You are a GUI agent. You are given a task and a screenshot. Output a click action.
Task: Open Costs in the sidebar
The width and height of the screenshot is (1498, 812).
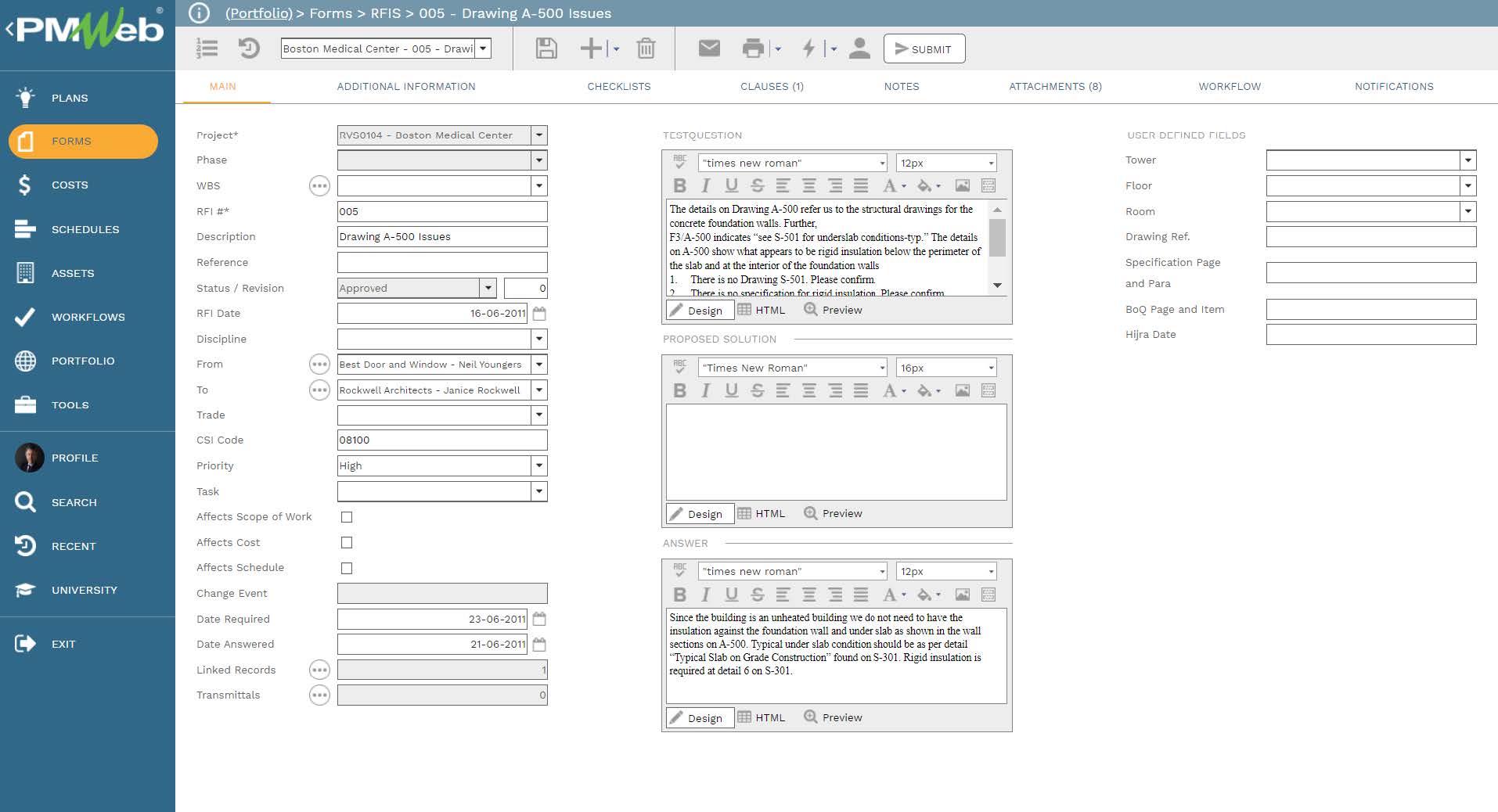click(70, 185)
